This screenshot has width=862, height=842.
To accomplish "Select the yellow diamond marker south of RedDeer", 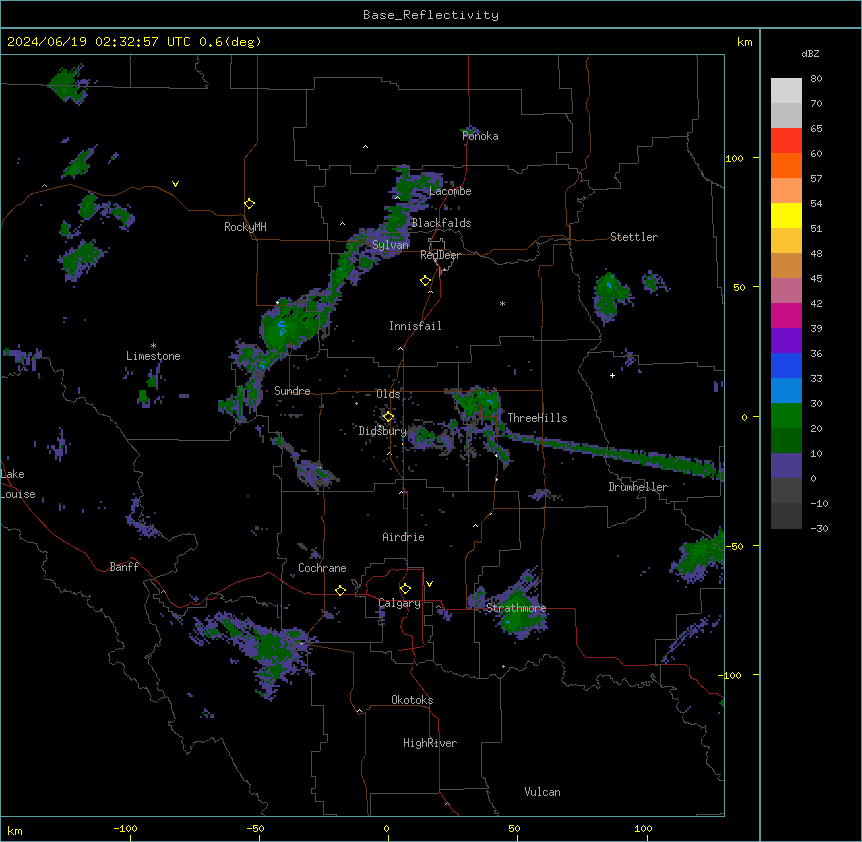I will 425,281.
